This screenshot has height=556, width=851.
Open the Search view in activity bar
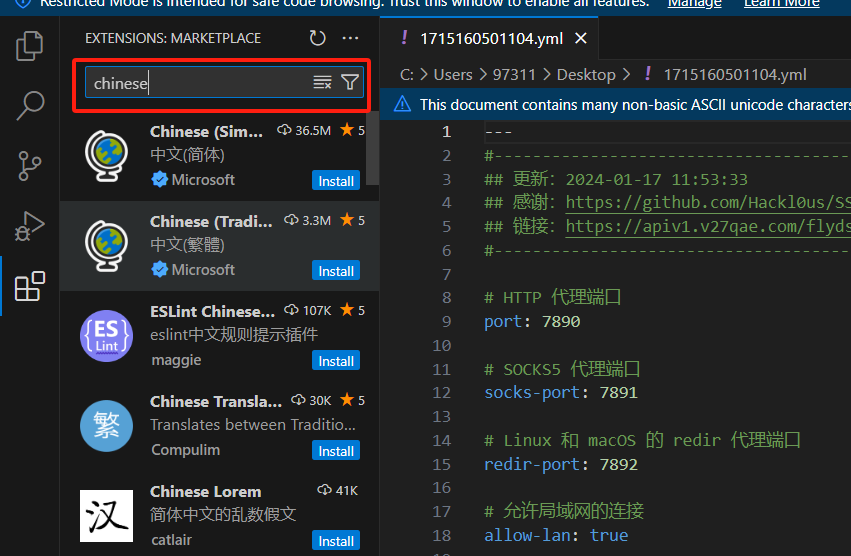click(x=29, y=105)
